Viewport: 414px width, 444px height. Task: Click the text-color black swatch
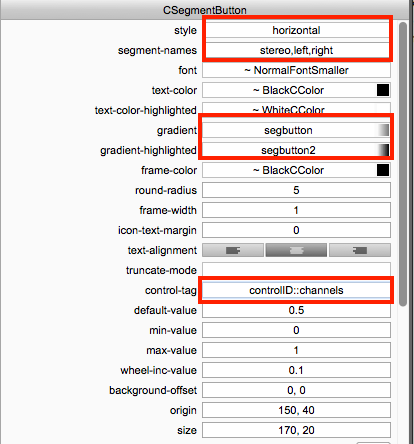(x=383, y=90)
